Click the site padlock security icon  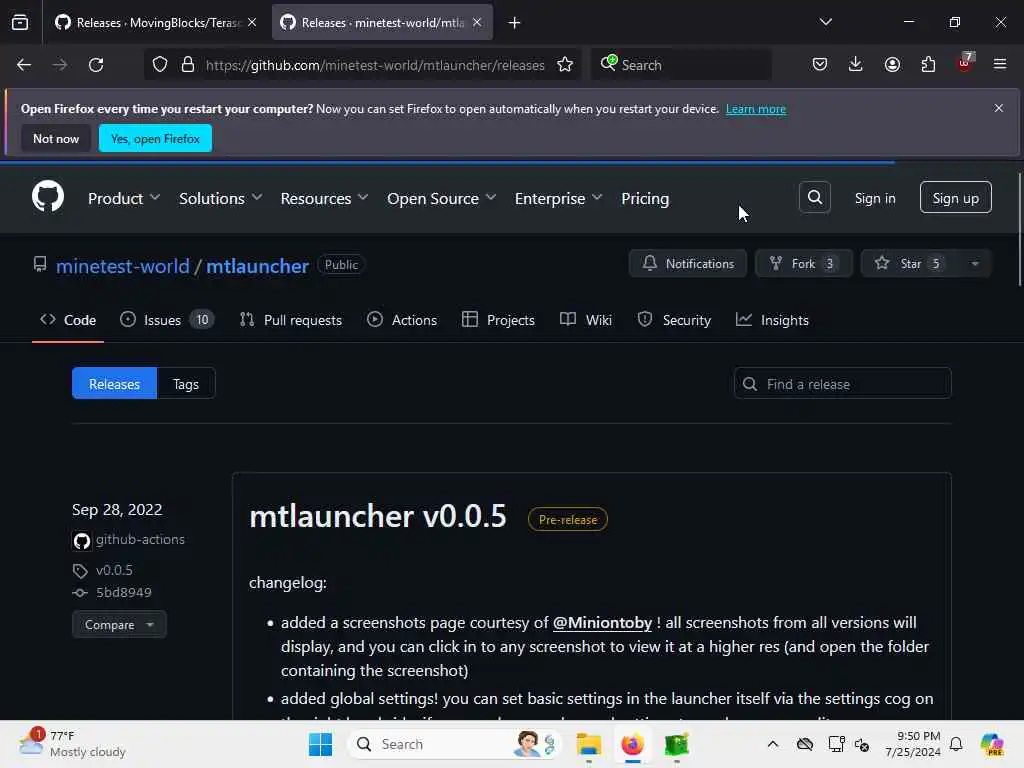point(188,65)
